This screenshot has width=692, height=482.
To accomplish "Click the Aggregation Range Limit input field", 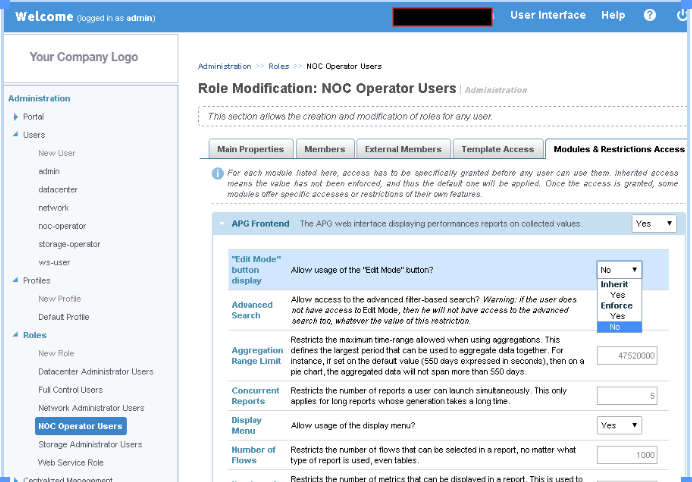I will tap(626, 355).
